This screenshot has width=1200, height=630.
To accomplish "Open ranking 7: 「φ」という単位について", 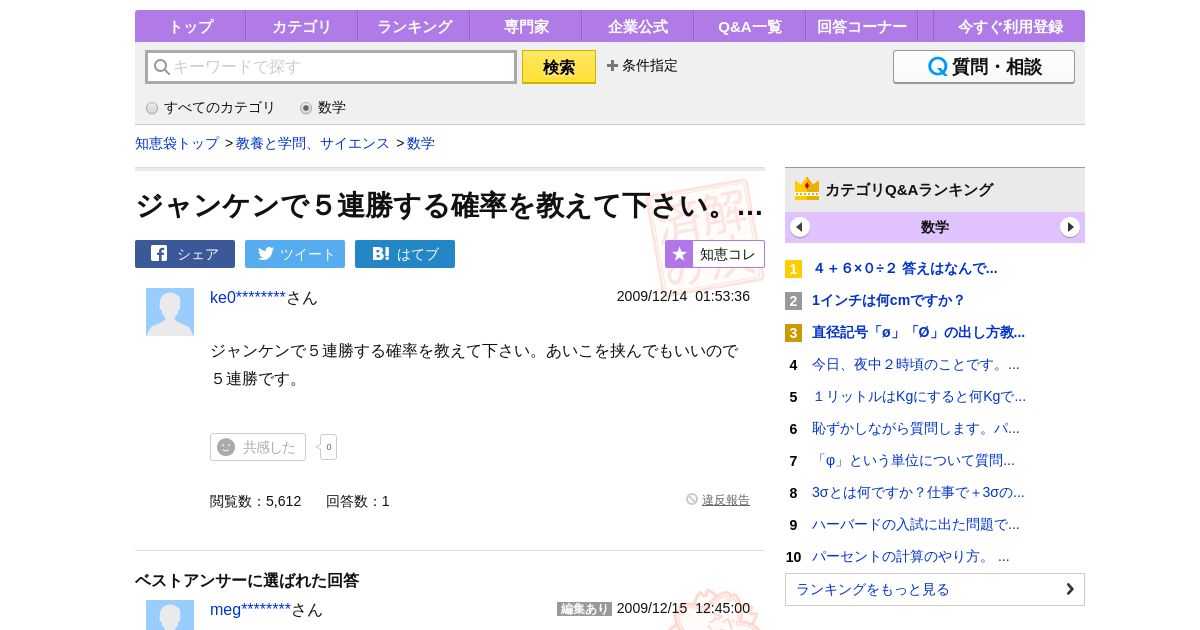I will tap(913, 460).
